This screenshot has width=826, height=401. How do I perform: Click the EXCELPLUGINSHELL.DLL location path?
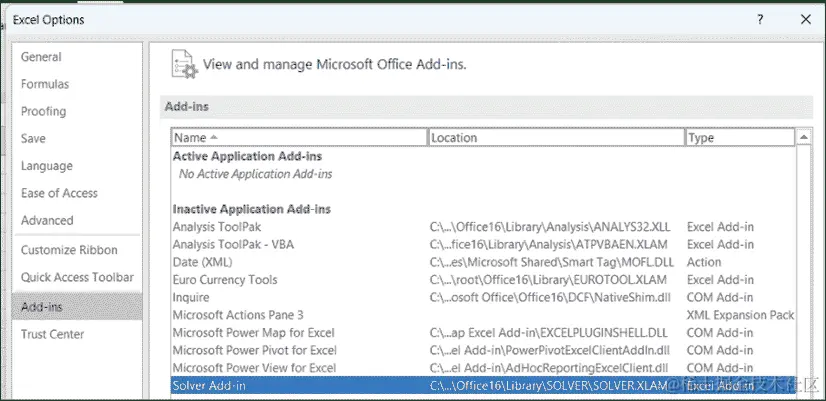548,333
